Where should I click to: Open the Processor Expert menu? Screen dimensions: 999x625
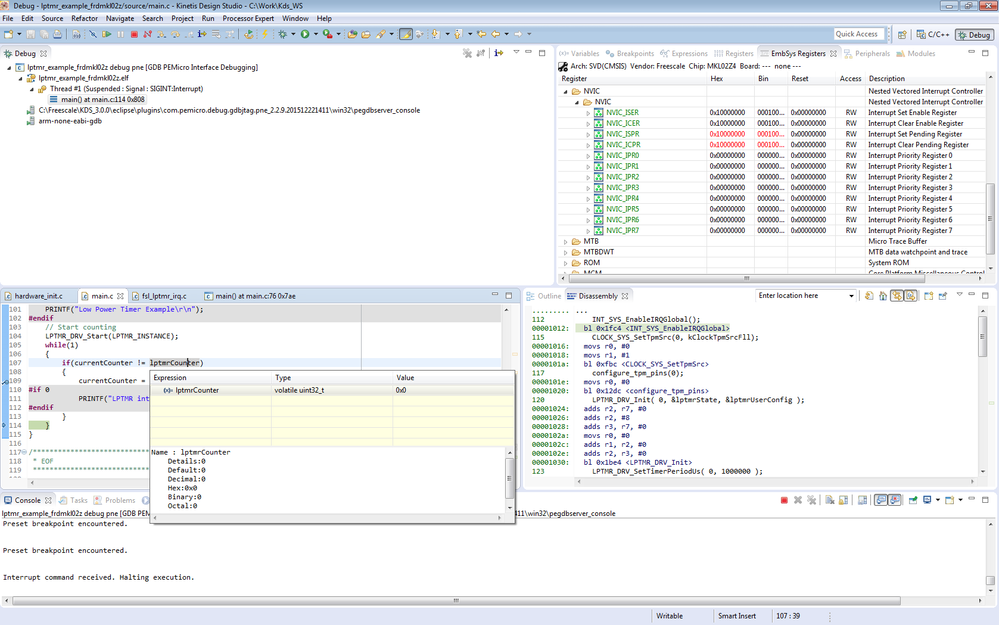point(247,18)
